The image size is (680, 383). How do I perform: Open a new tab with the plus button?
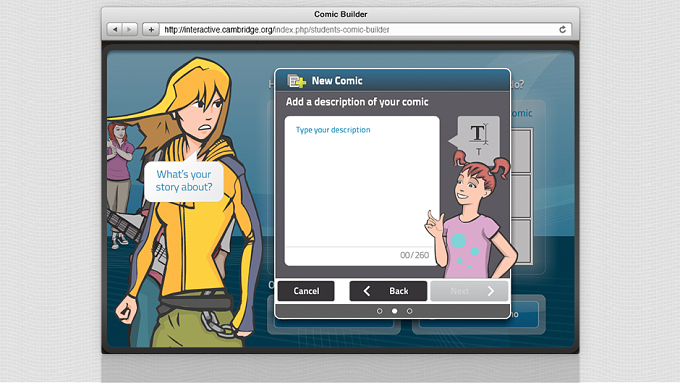coord(151,29)
